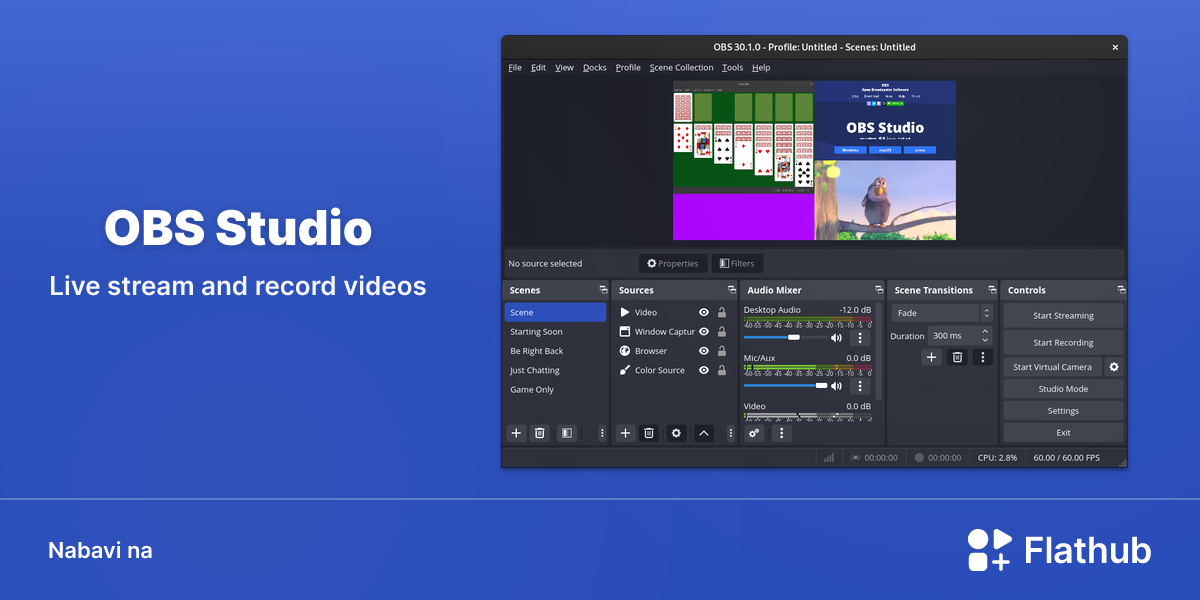This screenshot has height=600, width=1200.
Task: Open the File menu
Action: [x=515, y=68]
